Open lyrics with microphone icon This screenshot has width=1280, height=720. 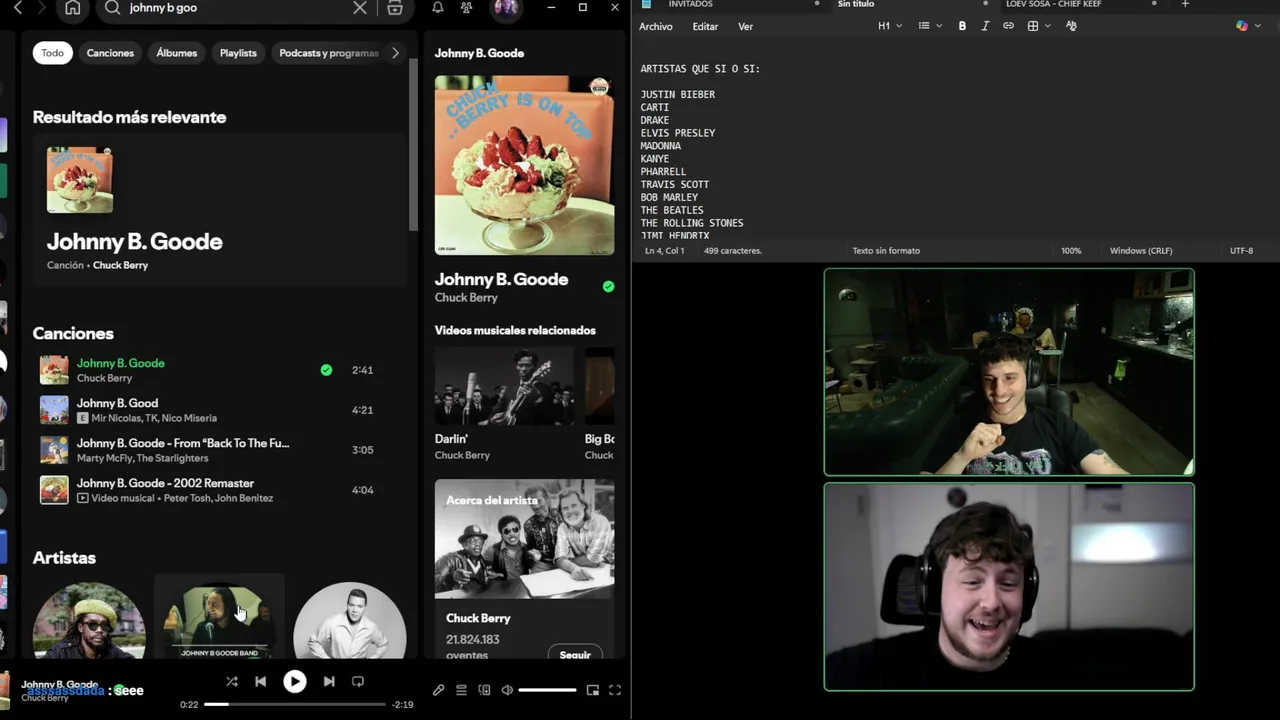[438, 690]
